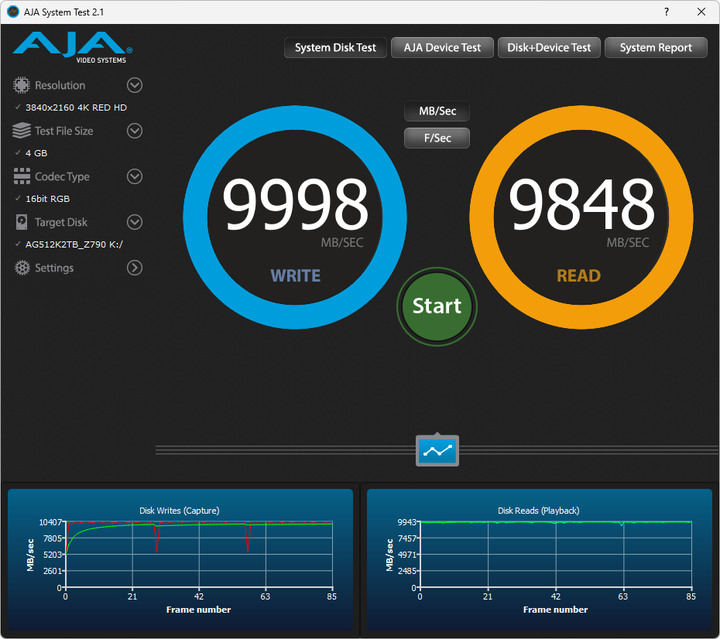The image size is (720, 639).
Task: Click the AJA System Test title bar icon
Action: coord(13,12)
